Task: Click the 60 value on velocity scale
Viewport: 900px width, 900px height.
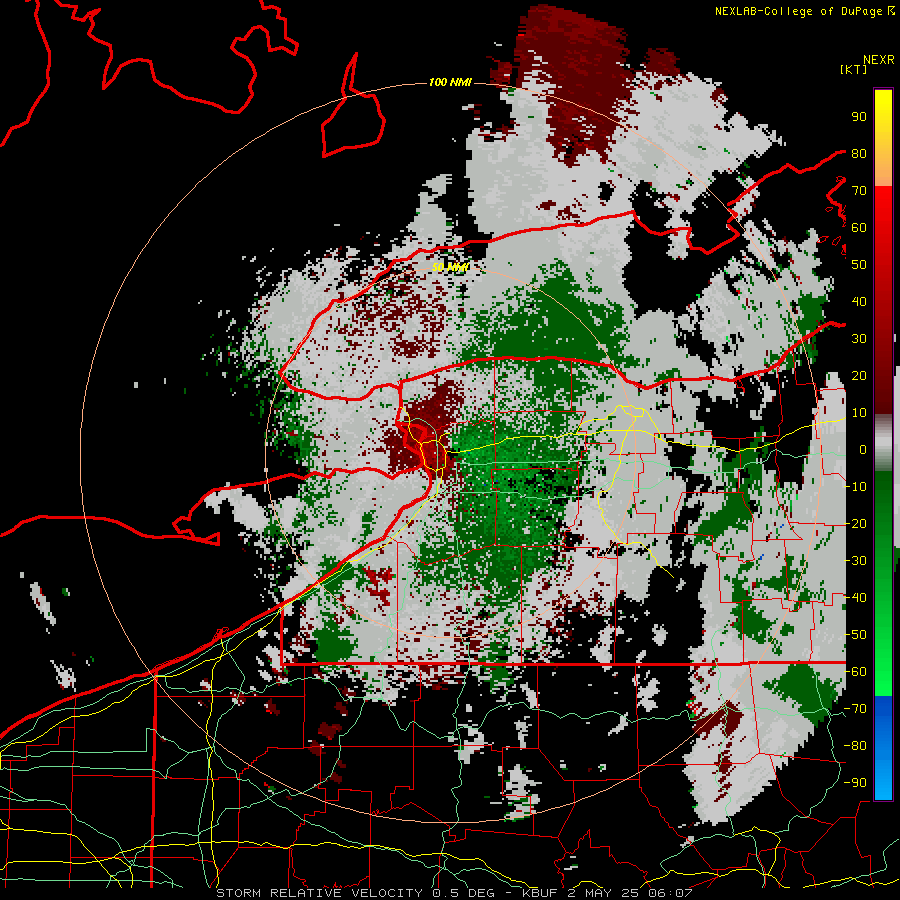Action: coord(859,227)
